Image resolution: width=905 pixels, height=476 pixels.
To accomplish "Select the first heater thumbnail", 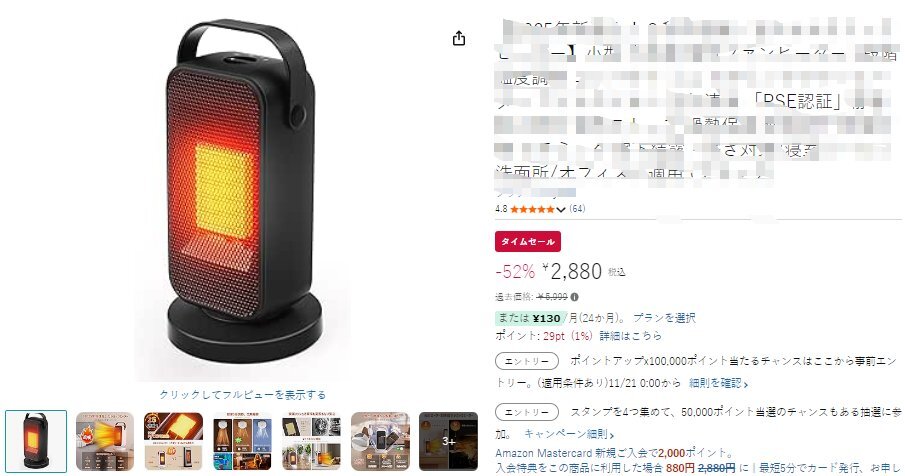I will click(36, 441).
